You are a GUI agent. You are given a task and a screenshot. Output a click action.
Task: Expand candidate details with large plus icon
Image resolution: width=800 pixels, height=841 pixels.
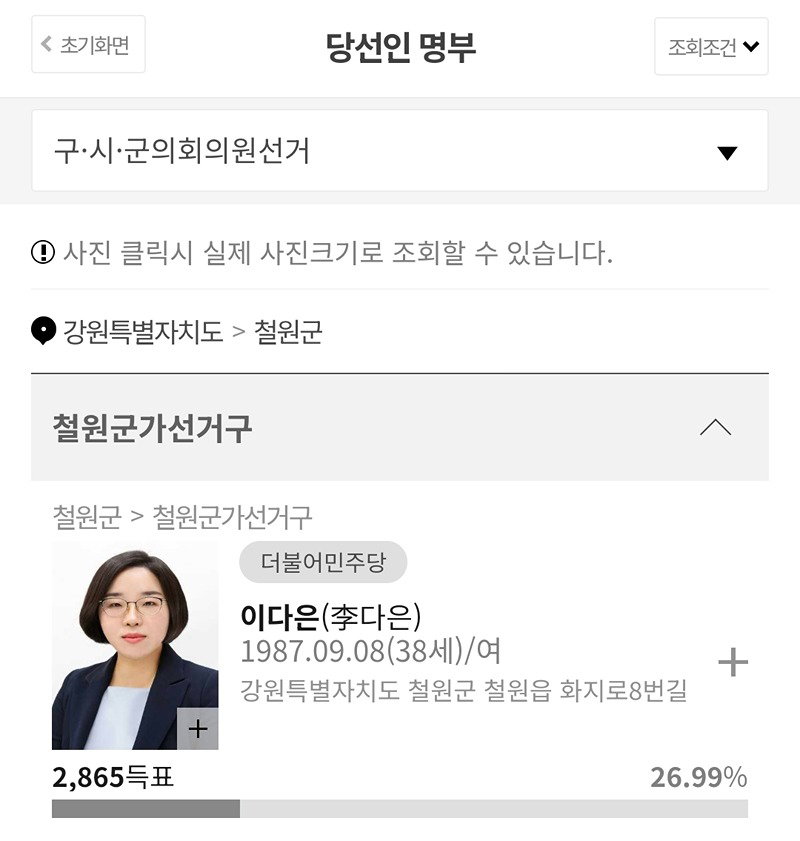click(733, 662)
